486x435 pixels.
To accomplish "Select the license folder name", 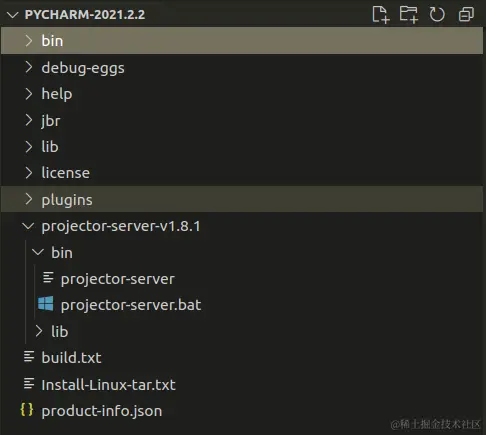I will point(66,173).
